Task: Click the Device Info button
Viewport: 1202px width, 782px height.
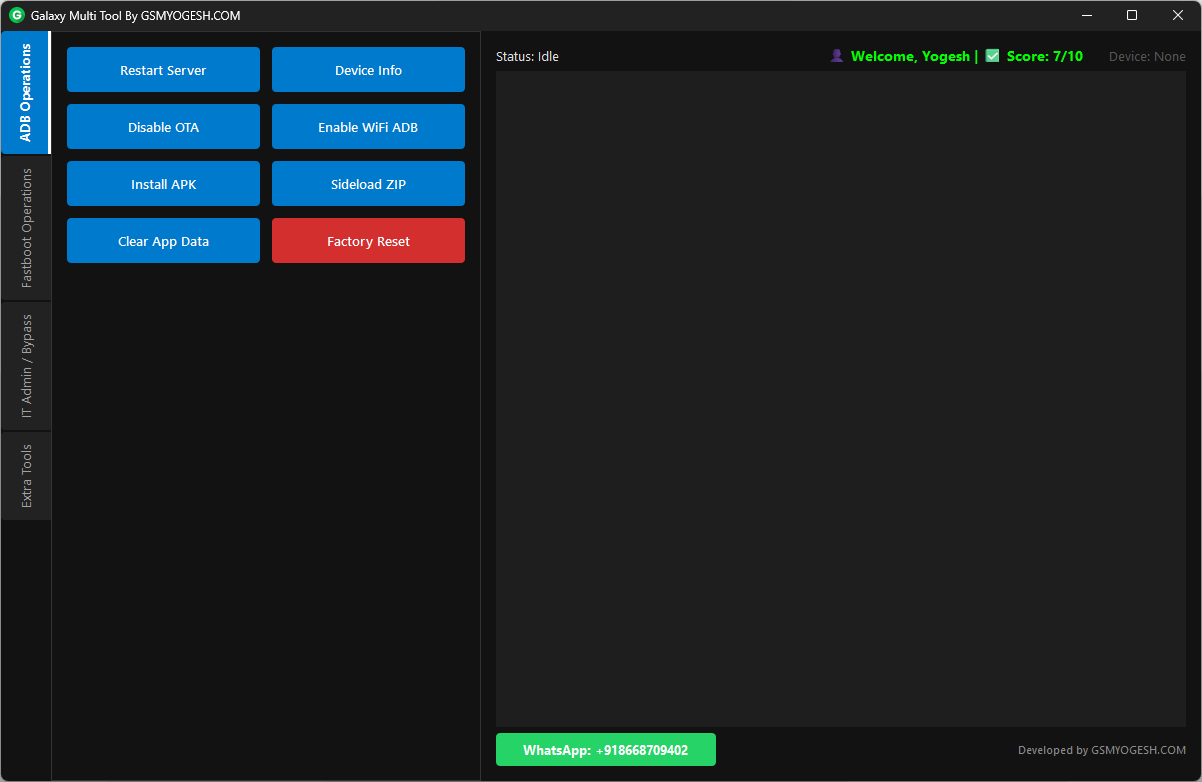Action: (368, 70)
